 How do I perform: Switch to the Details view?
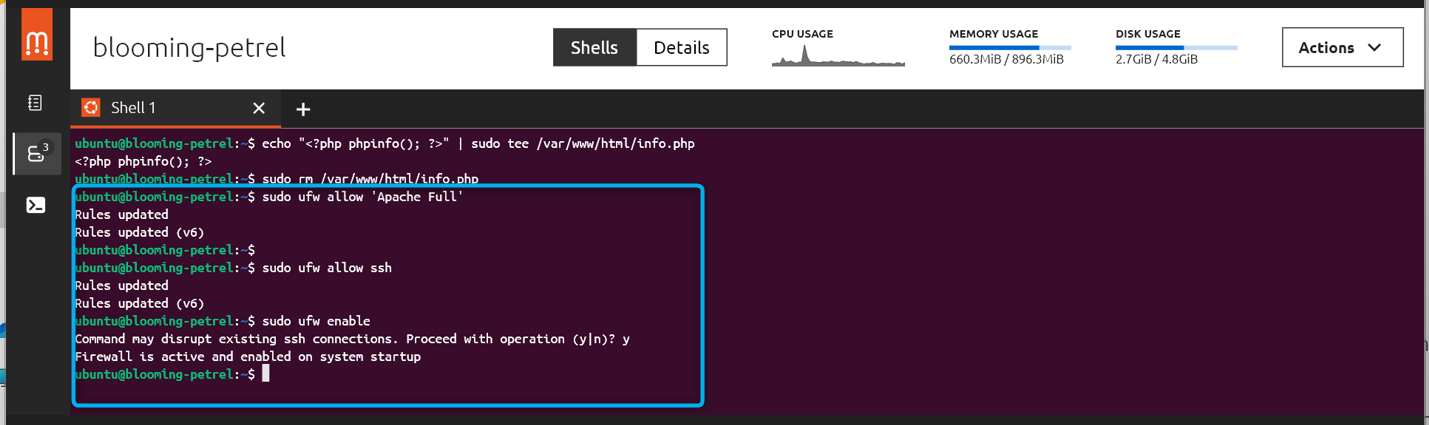[x=681, y=47]
